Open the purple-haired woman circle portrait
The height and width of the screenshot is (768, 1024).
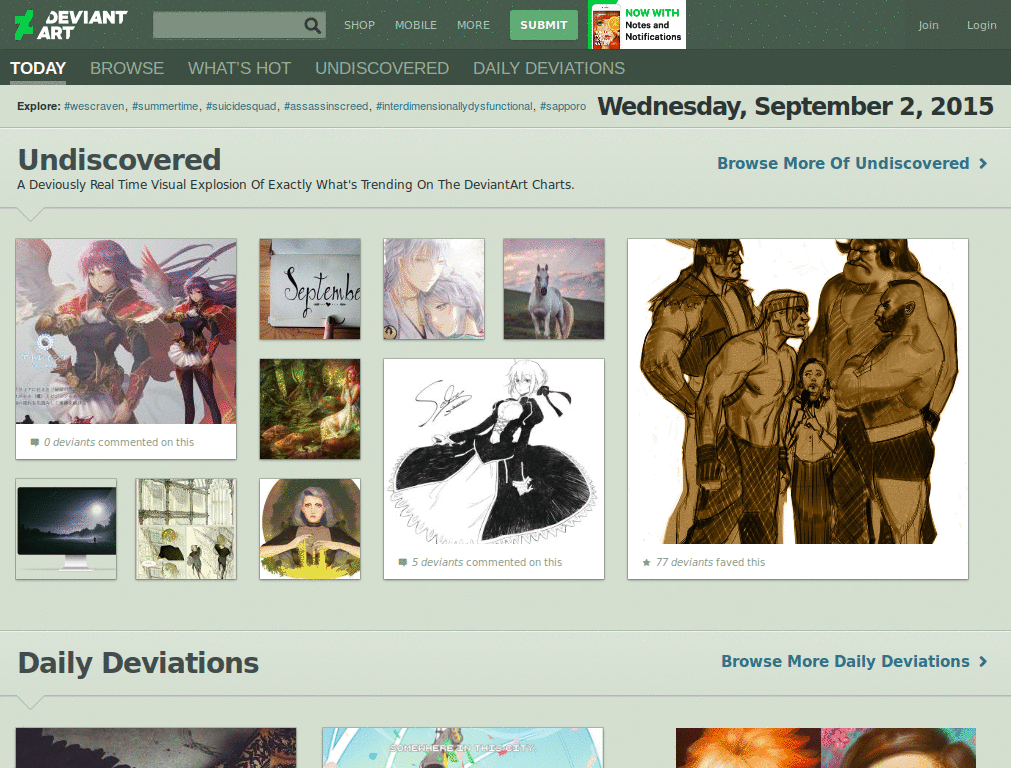pyautogui.click(x=310, y=529)
